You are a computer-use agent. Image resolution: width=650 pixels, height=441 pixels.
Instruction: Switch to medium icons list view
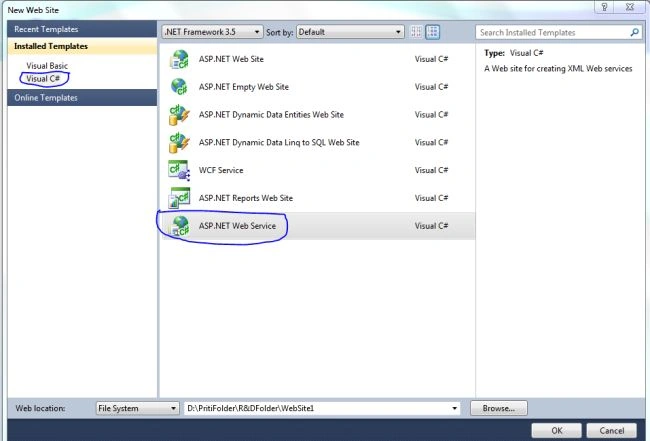coord(432,32)
